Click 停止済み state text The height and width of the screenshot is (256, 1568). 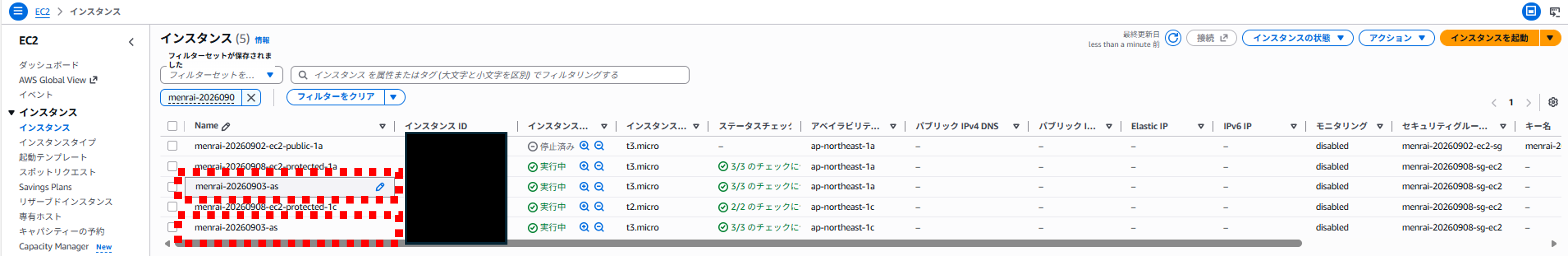tap(557, 146)
